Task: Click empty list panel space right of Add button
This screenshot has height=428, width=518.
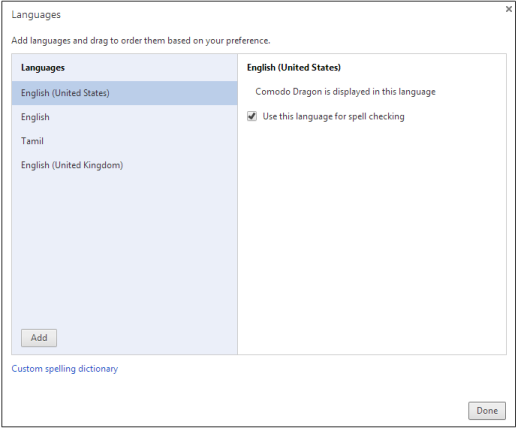Action: [147, 338]
